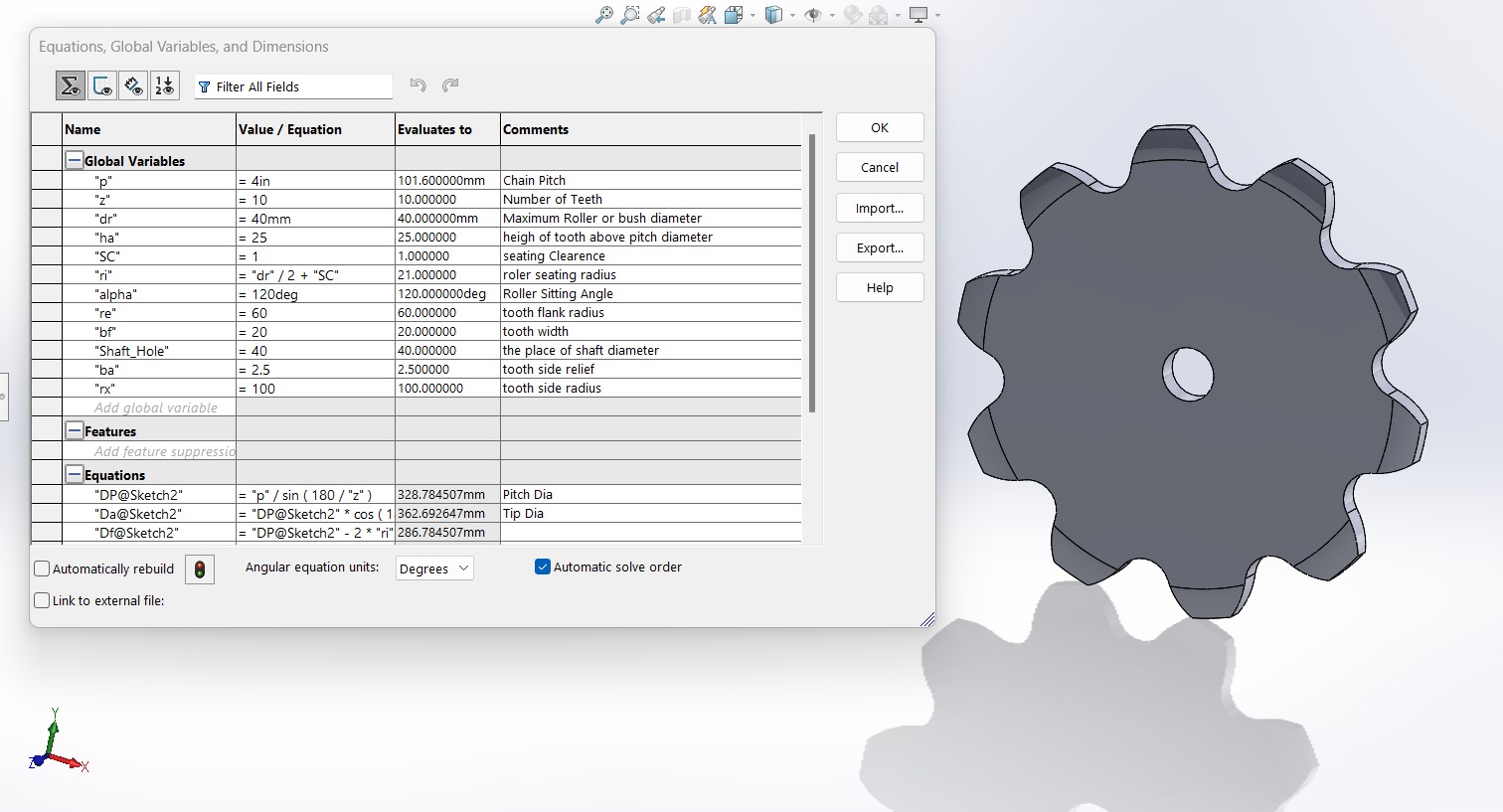Click View Settings monitor icon
Image resolution: width=1503 pixels, height=812 pixels.
918,15
